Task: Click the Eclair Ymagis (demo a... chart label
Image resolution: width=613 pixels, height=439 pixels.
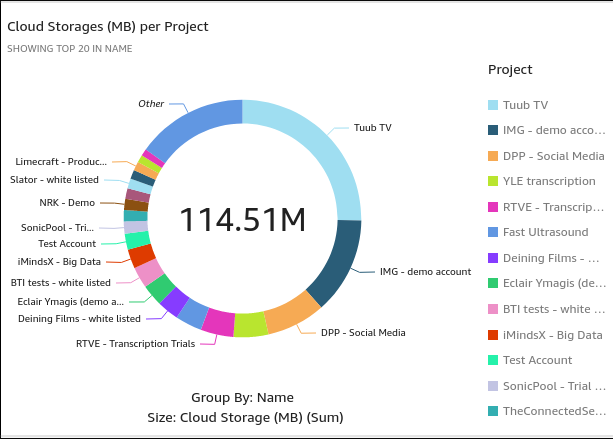Action: tap(71, 302)
